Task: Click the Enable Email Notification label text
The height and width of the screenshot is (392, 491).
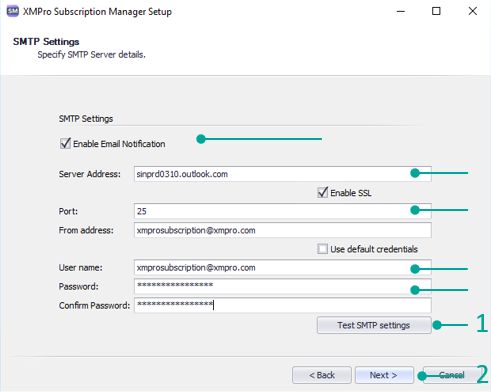Action: (x=119, y=144)
